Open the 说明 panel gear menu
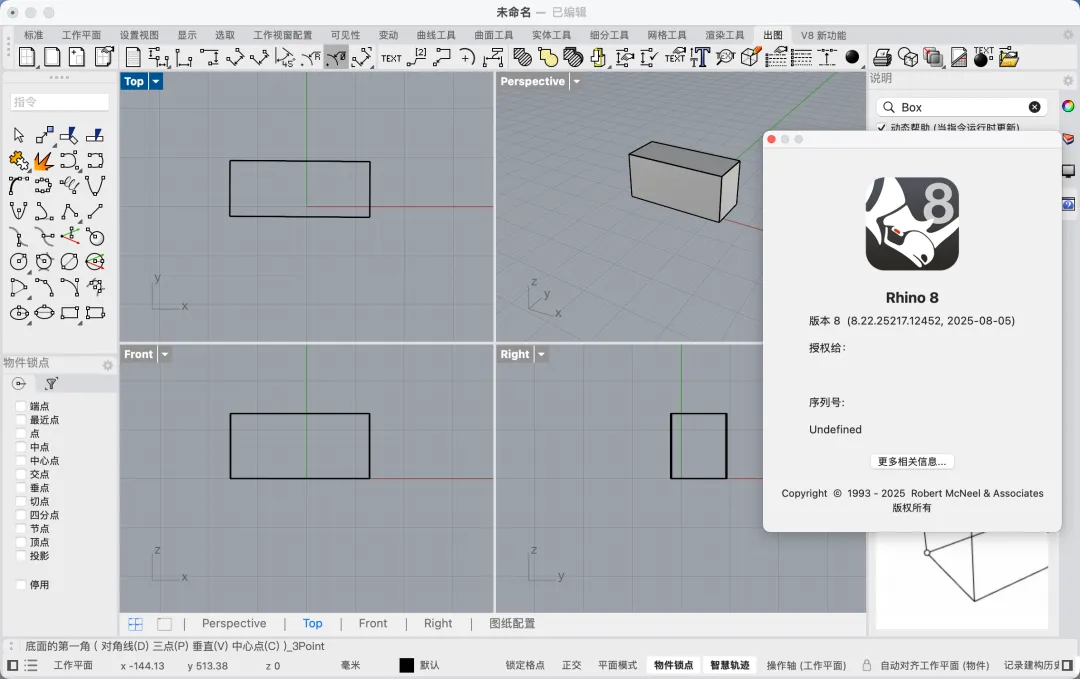The width and height of the screenshot is (1080, 679). pyautogui.click(x=1068, y=81)
